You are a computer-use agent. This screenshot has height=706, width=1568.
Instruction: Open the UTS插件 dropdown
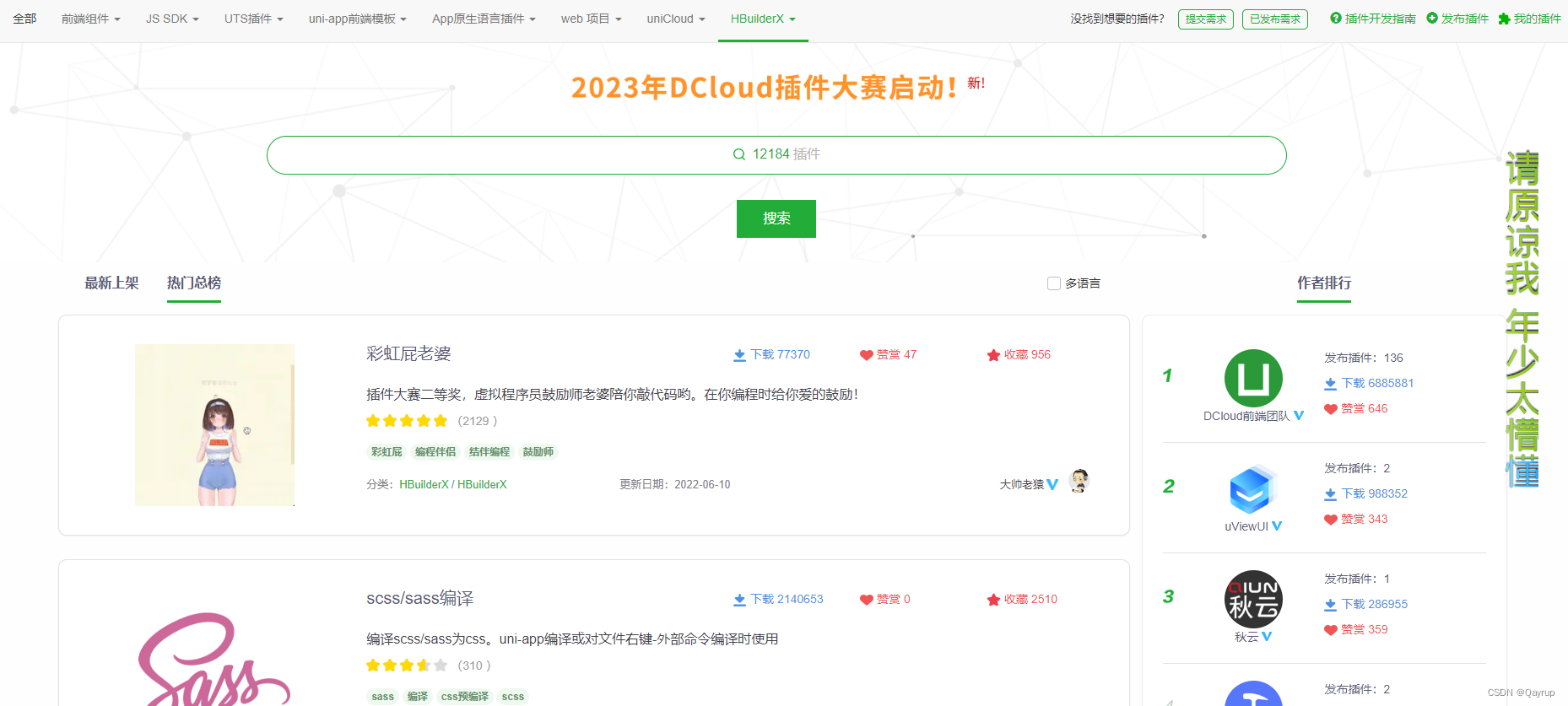point(254,19)
